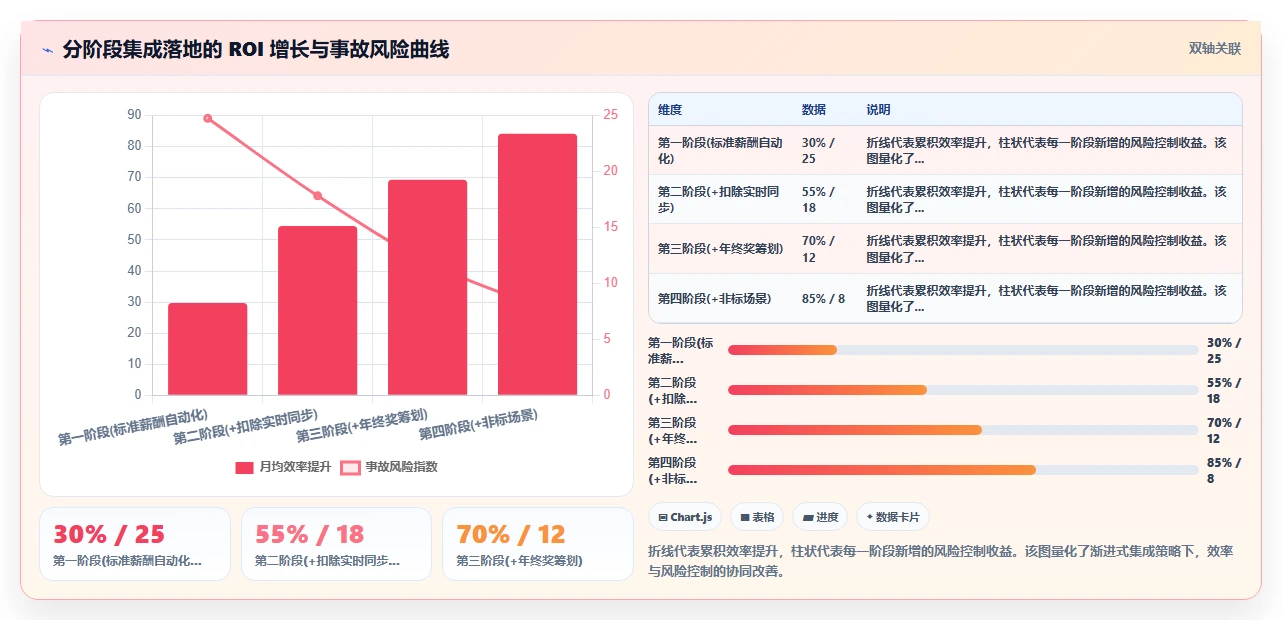Click the 月均效率提升 red legend swatch
Screen dimensions: 1282x620
(x=245, y=467)
